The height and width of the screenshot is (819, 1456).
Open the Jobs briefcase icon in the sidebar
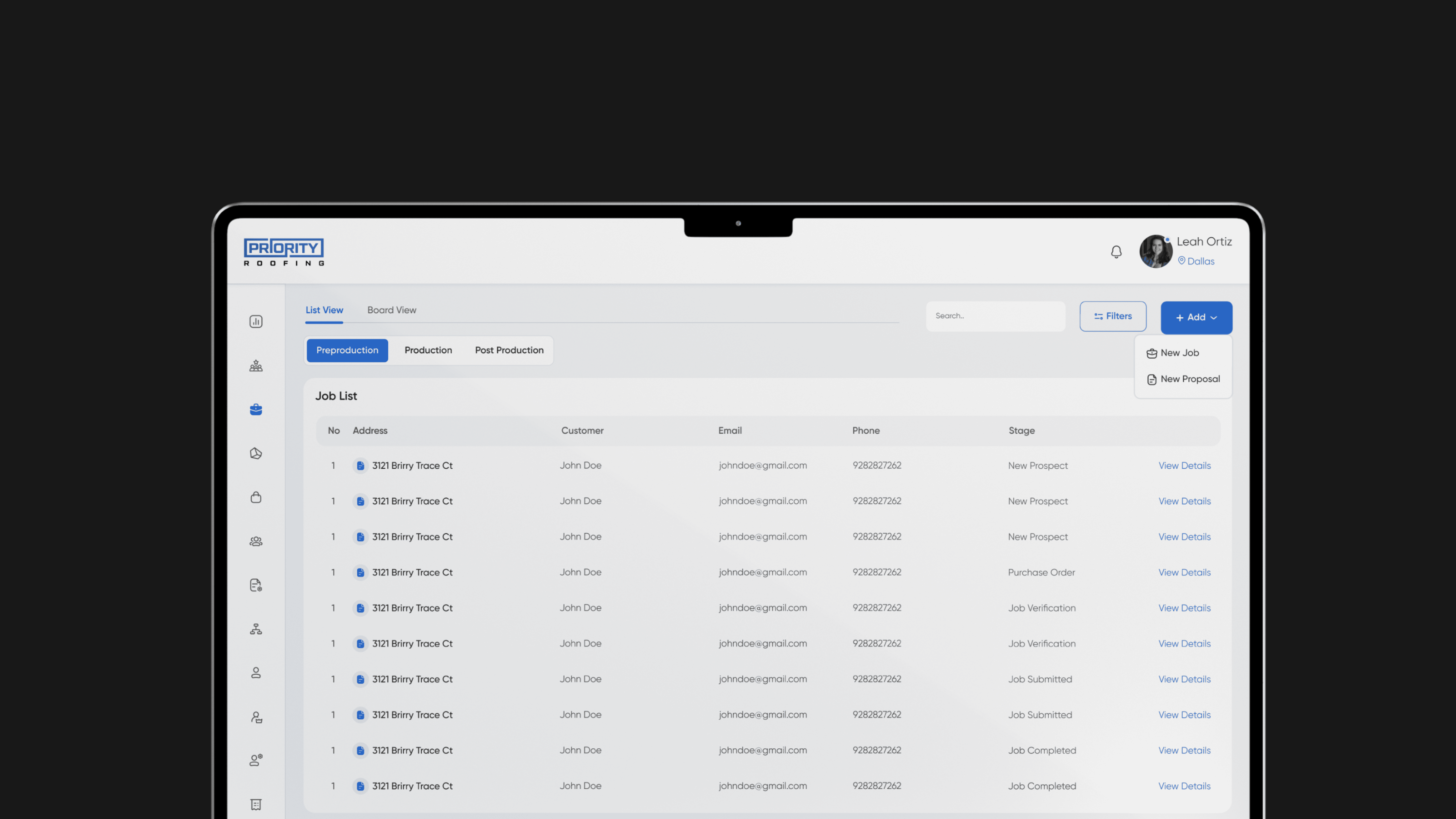256,409
